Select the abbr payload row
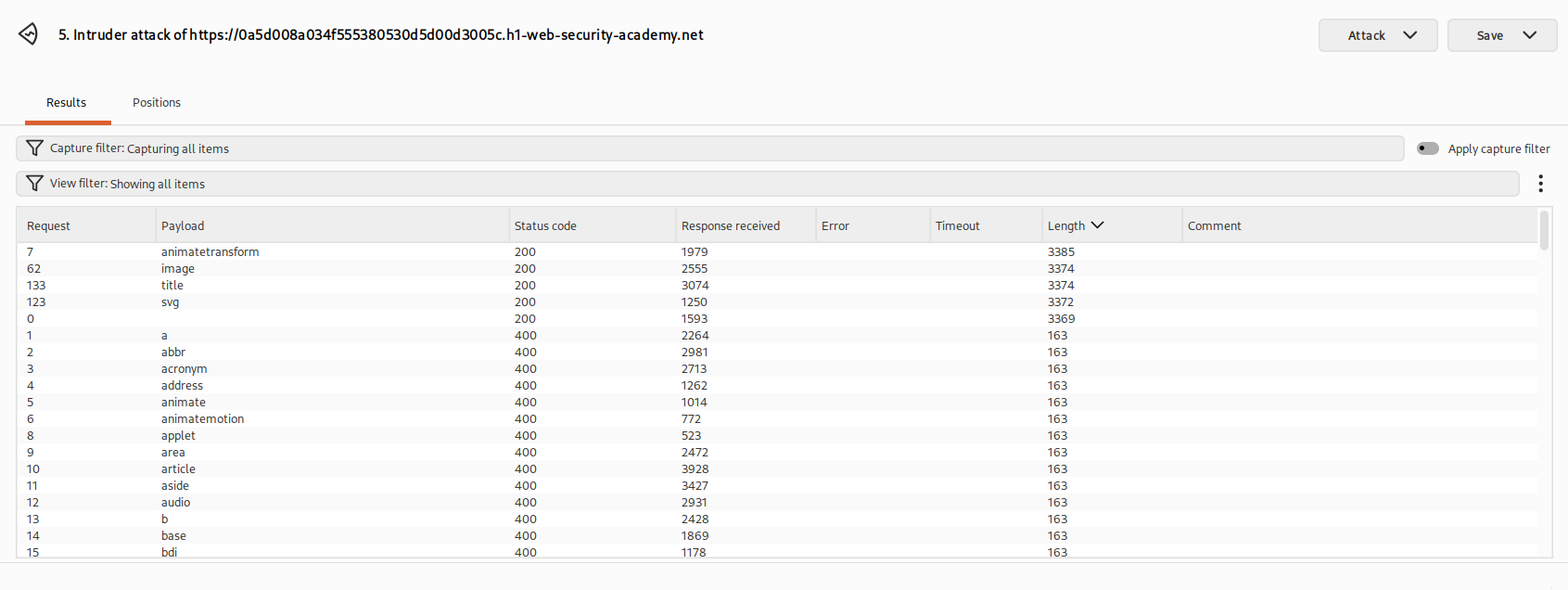 click(x=777, y=353)
